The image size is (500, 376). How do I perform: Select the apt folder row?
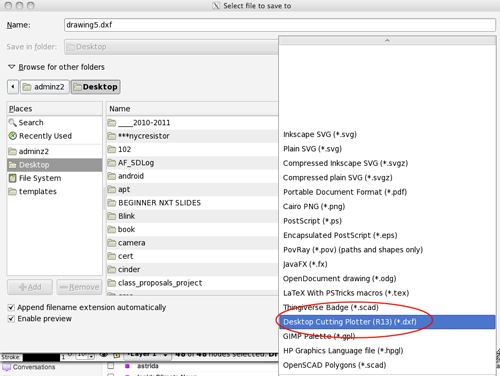pos(192,190)
